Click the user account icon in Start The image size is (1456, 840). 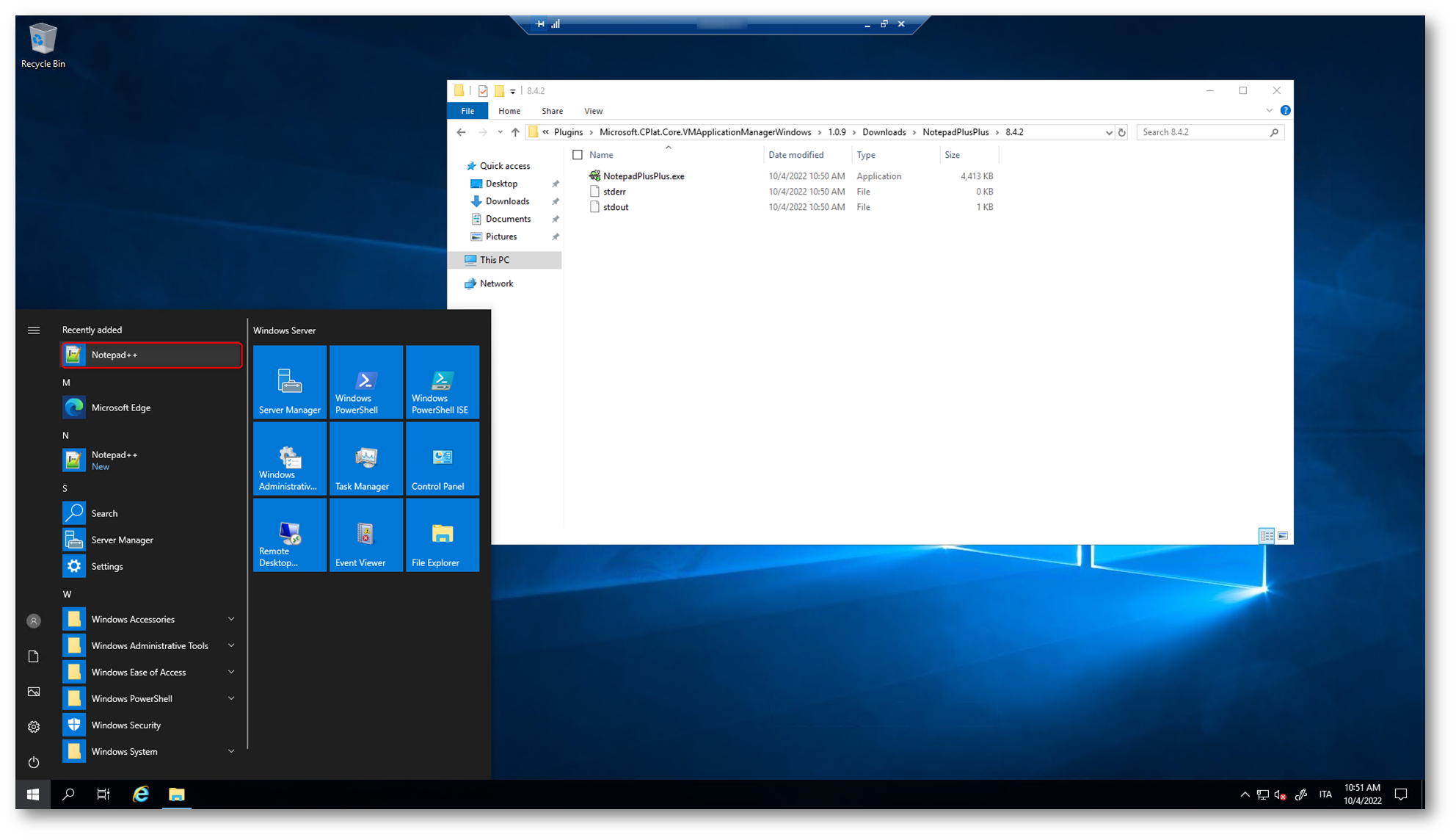point(34,621)
